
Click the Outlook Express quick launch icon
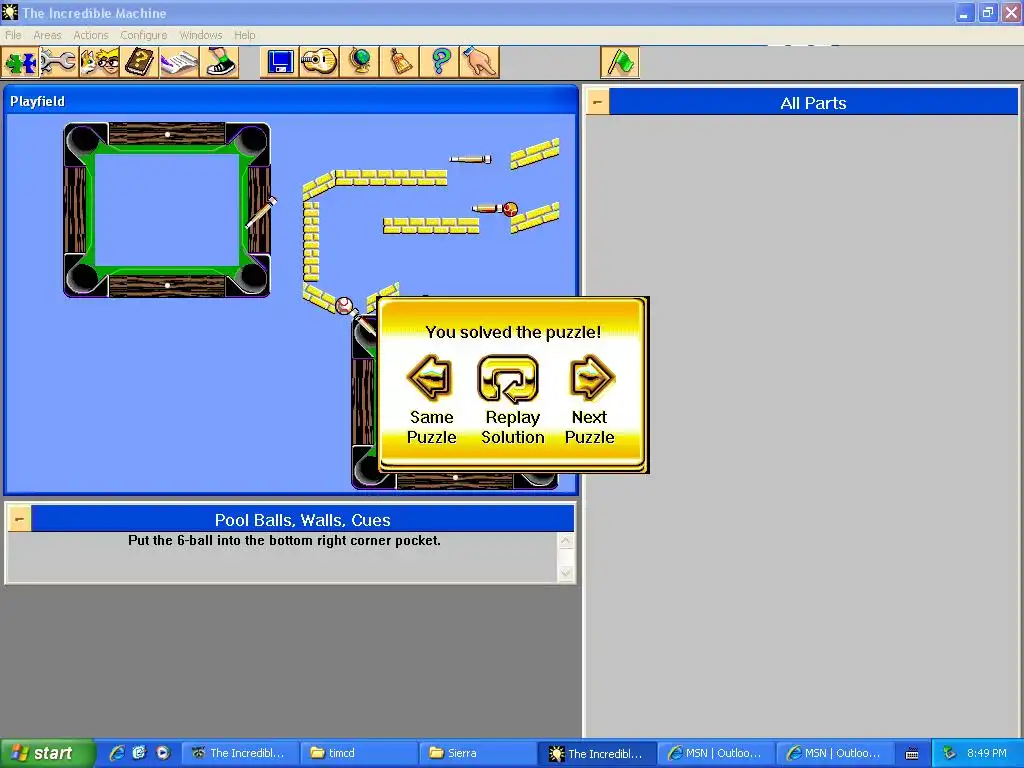click(x=139, y=753)
